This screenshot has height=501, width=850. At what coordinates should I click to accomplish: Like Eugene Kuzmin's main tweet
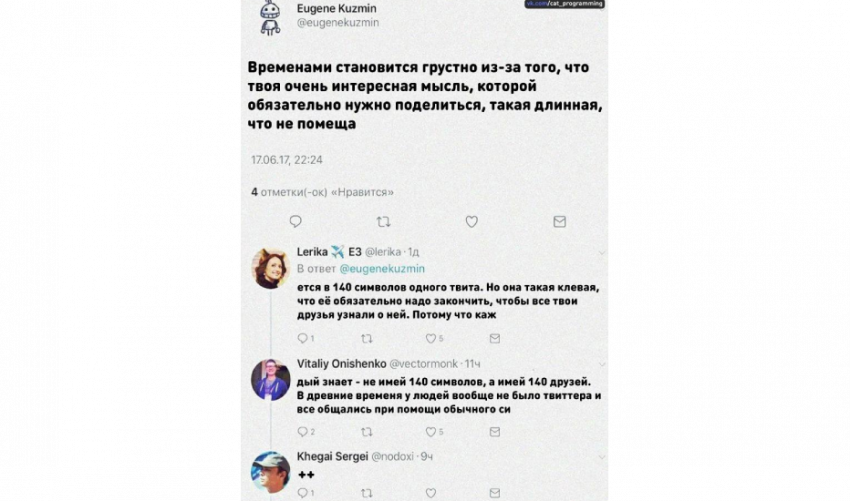[x=472, y=221]
